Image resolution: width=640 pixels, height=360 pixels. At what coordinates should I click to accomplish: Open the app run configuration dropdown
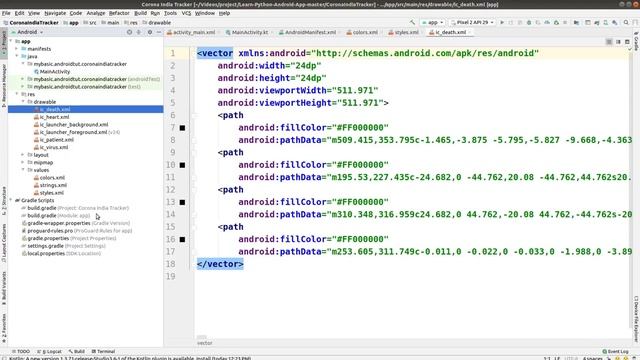[432, 22]
